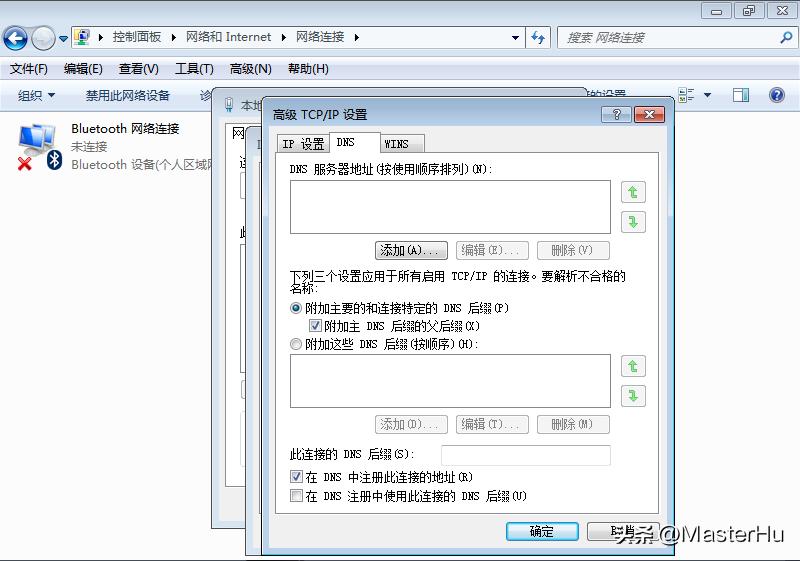Open the 高级(N) menu
This screenshot has height=561, width=800.
(251, 69)
